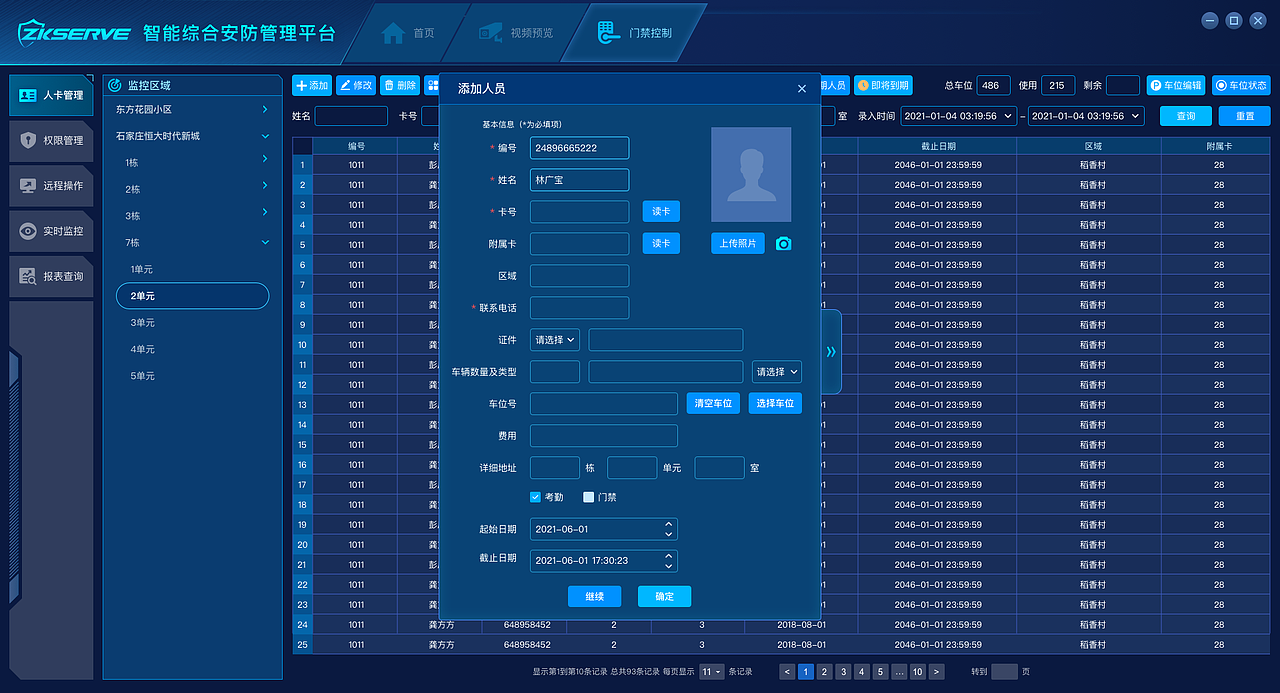The height and width of the screenshot is (693, 1280).
Task: Click the 人卡管理 ID card icon
Action: tap(28, 96)
